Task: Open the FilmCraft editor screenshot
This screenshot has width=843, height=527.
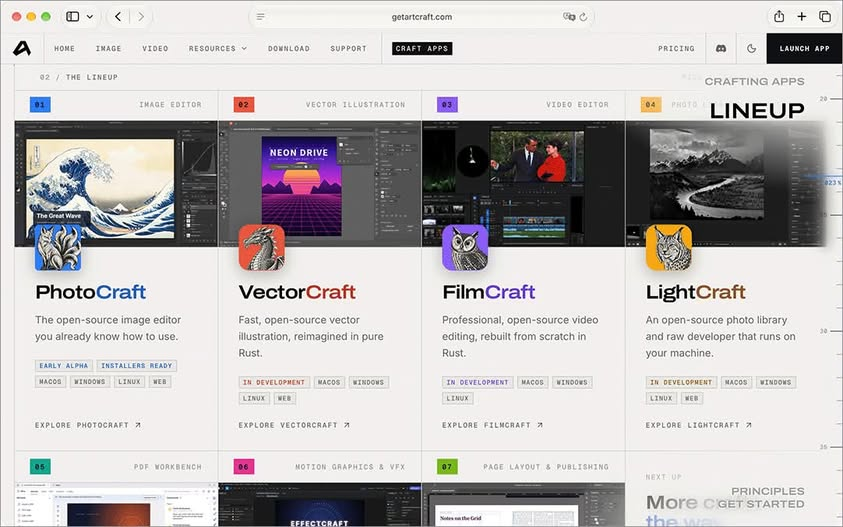Action: [523, 183]
